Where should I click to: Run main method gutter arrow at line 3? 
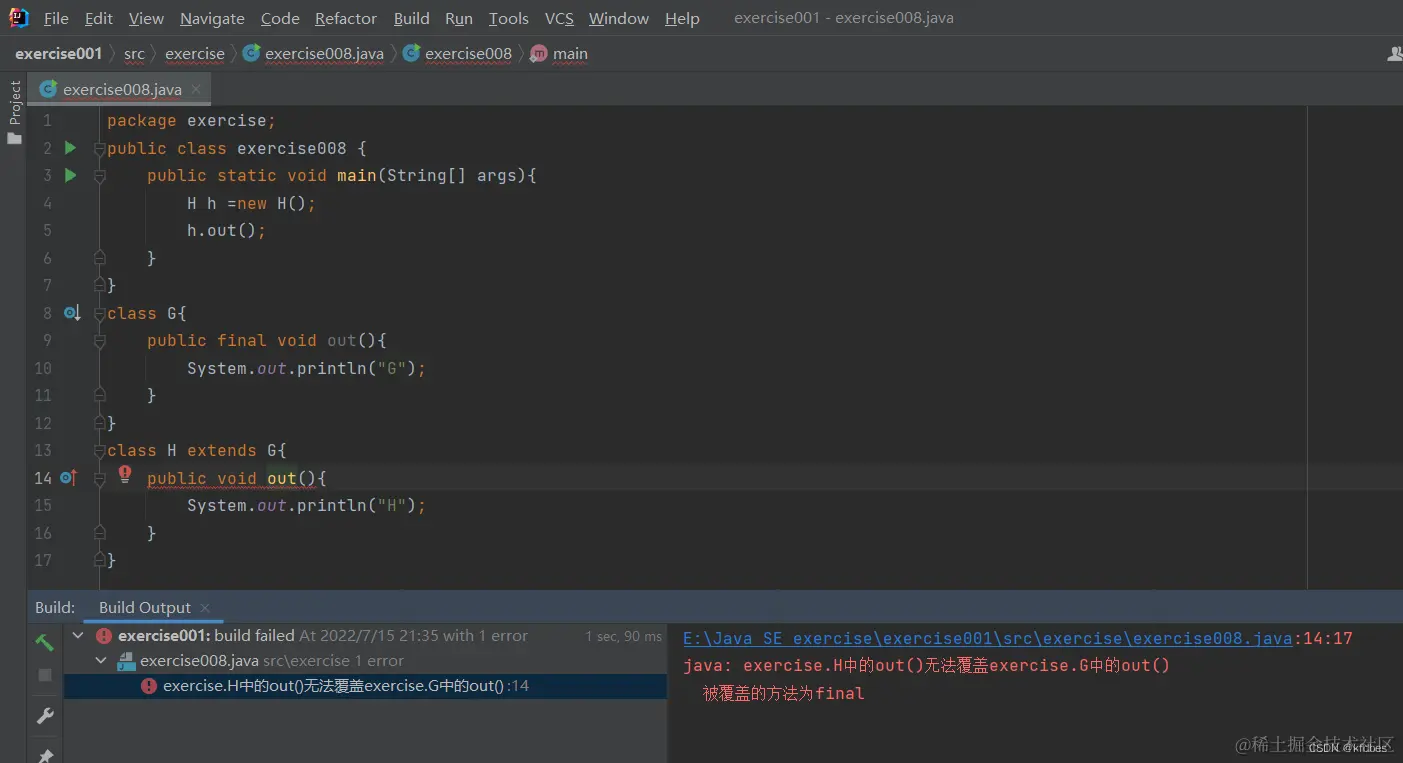click(x=70, y=175)
